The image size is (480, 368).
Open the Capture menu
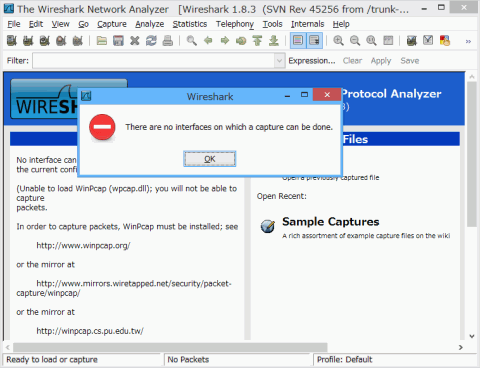coord(112,24)
